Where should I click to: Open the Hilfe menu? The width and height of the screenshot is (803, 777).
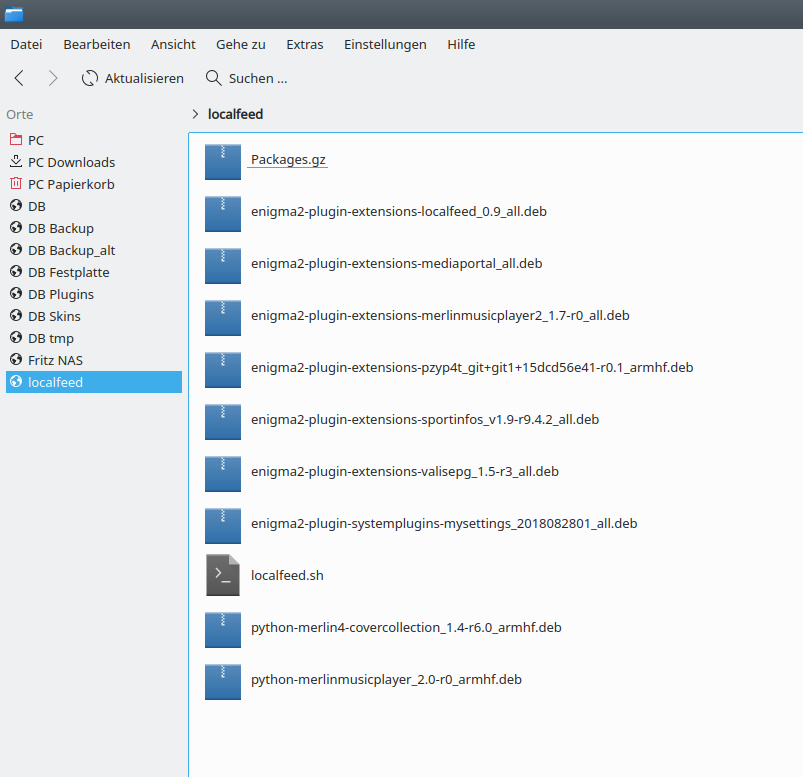[461, 45]
